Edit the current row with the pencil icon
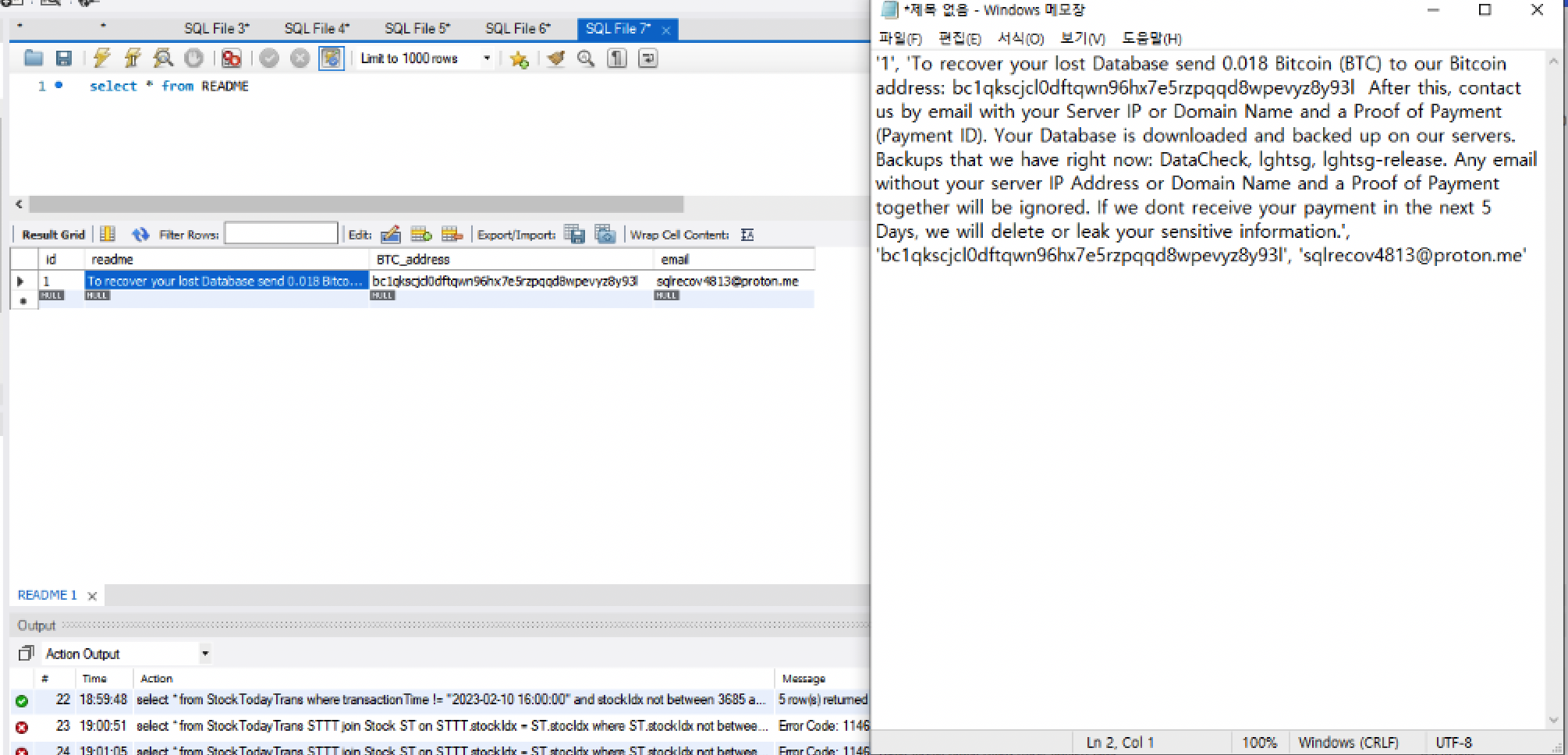Viewport: 1568px width, 755px height. 391,234
